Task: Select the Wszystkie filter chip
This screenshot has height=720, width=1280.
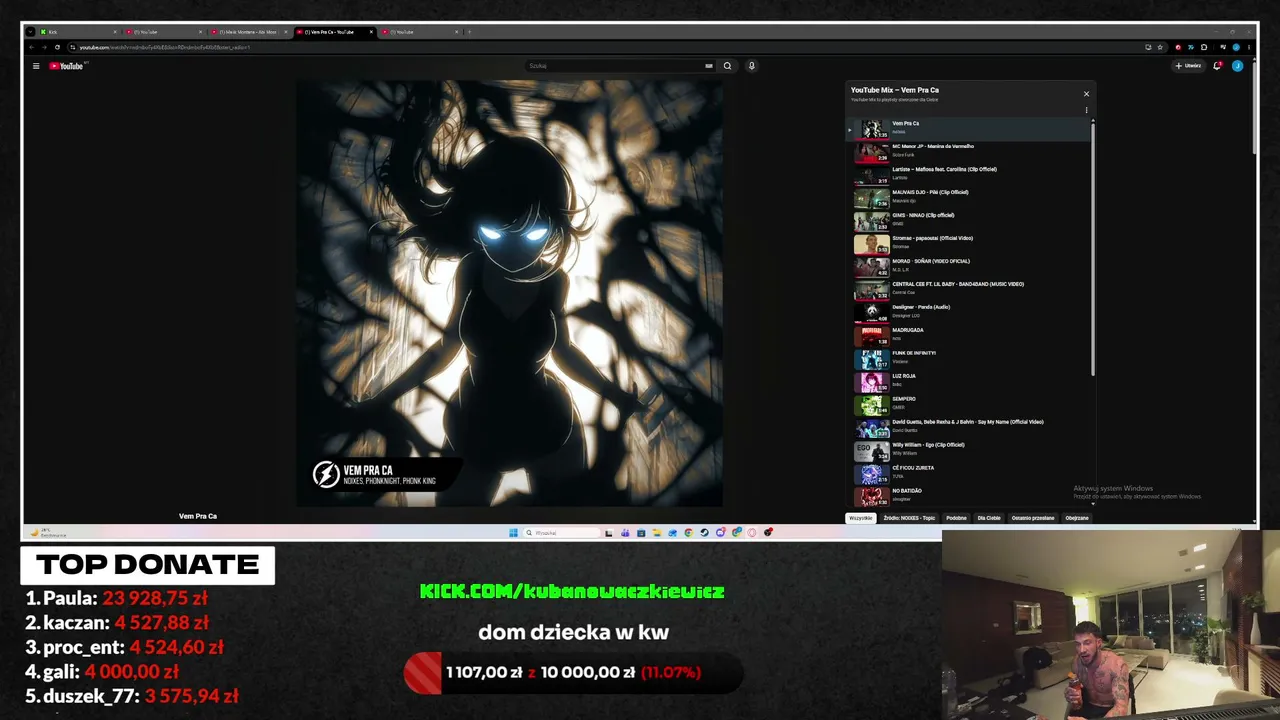Action: 861,518
